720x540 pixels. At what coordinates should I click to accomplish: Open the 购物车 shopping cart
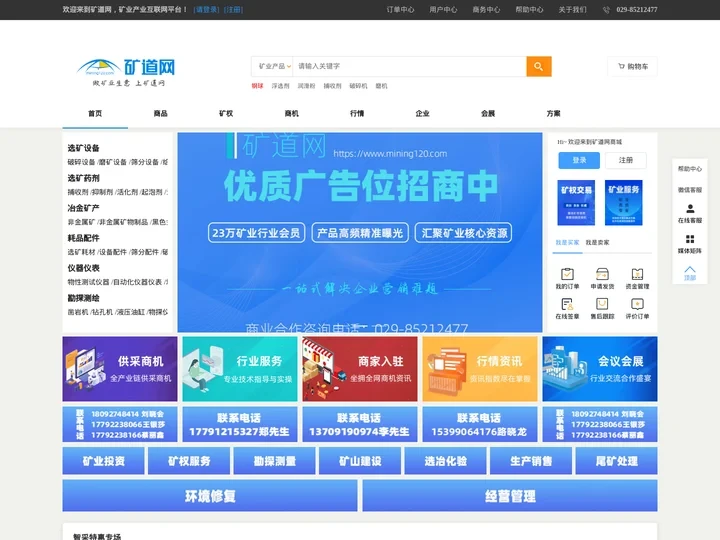(x=632, y=67)
